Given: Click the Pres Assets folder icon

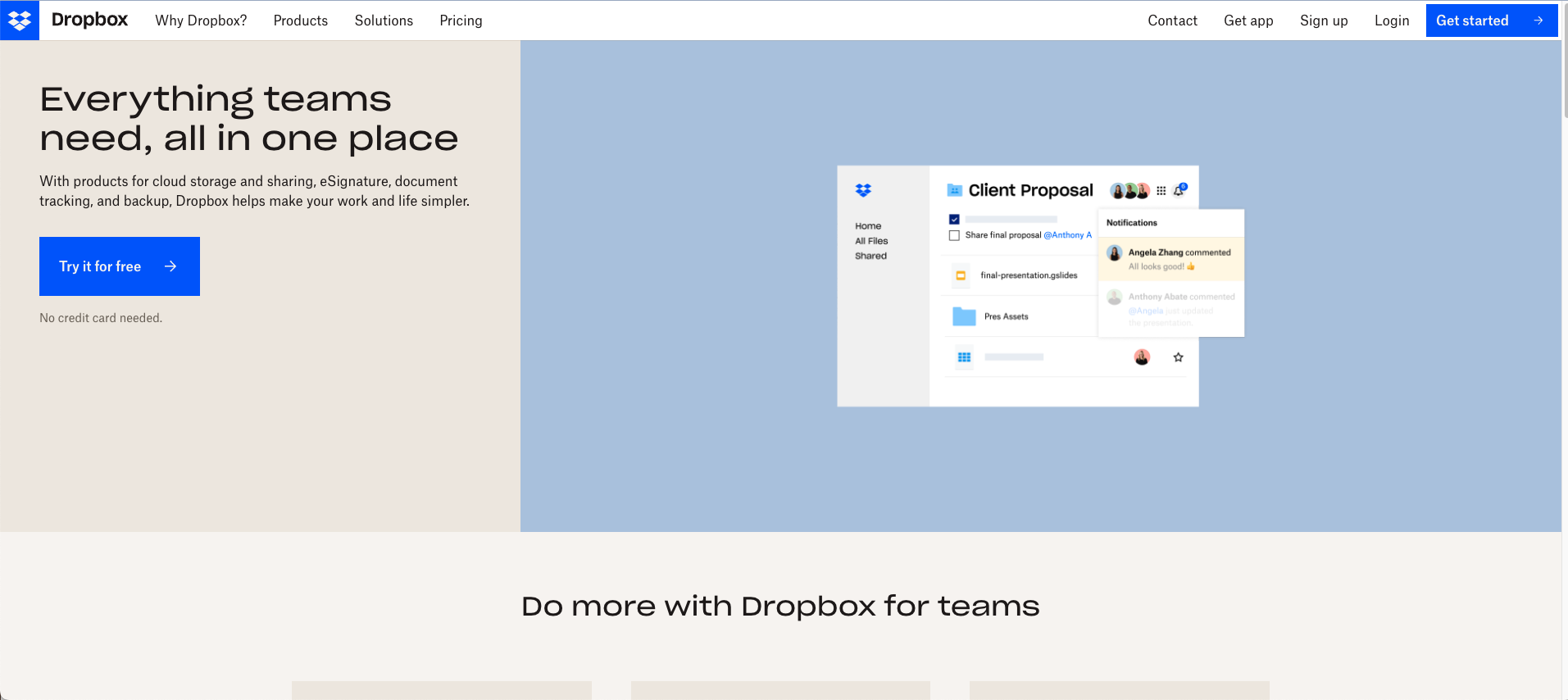Looking at the screenshot, I should click(964, 316).
